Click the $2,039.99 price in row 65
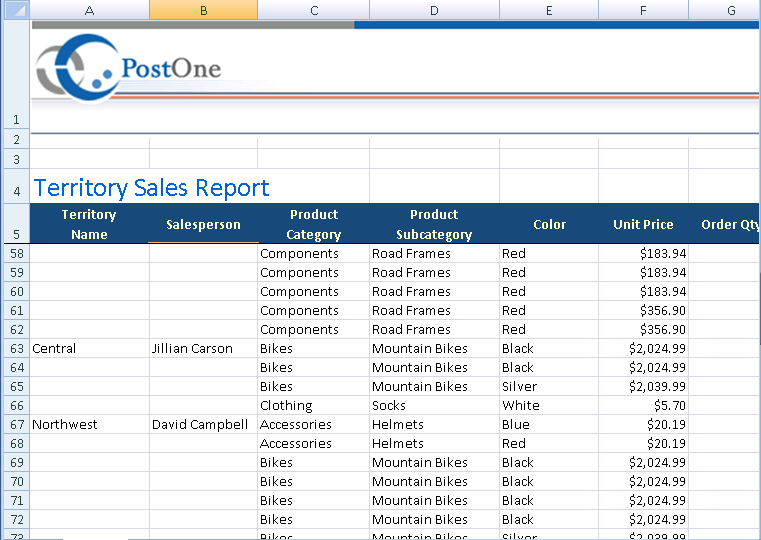Viewport: 761px width, 540px height. (644, 387)
